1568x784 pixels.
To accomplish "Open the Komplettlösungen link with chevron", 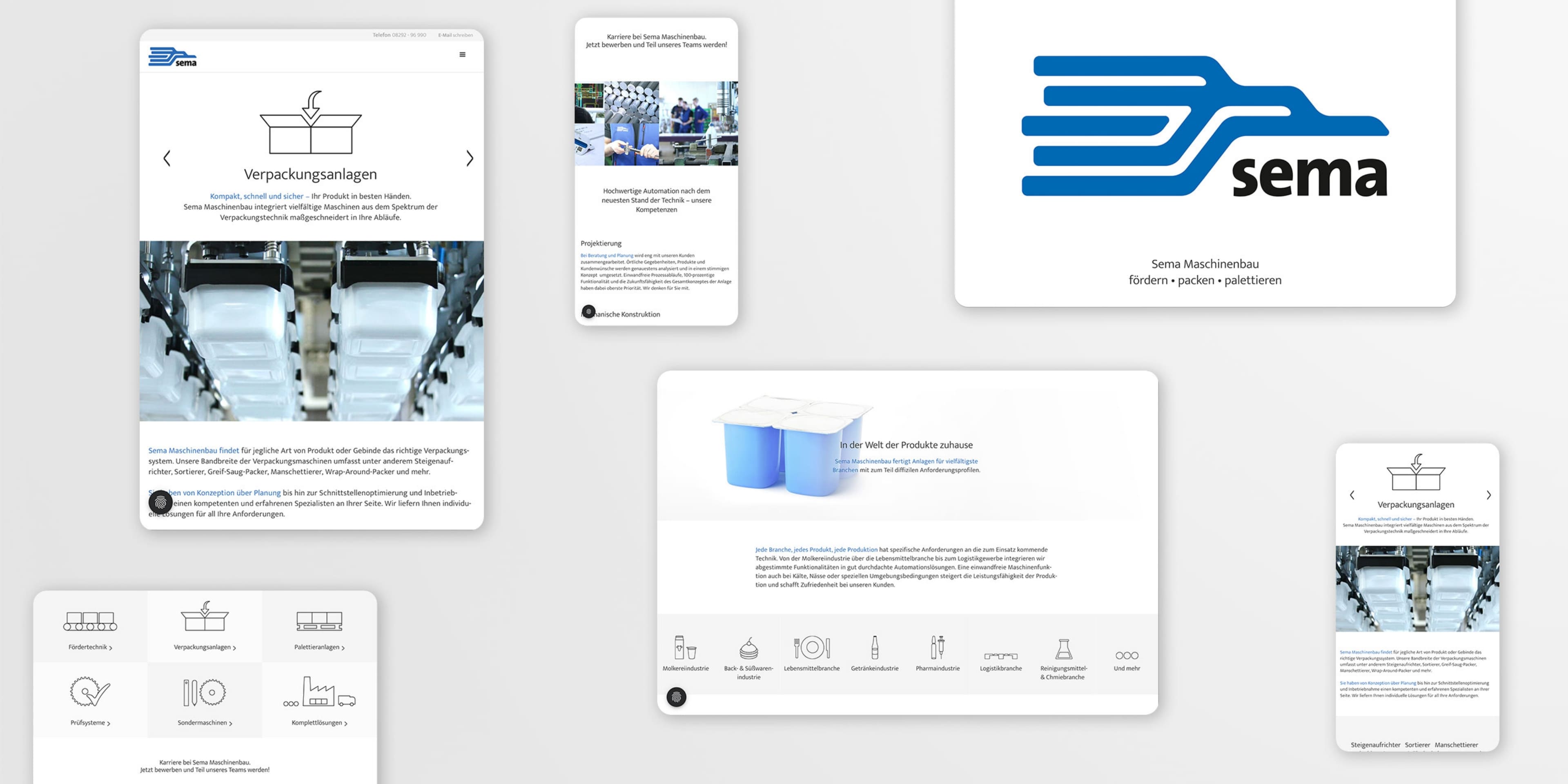I will [x=320, y=722].
